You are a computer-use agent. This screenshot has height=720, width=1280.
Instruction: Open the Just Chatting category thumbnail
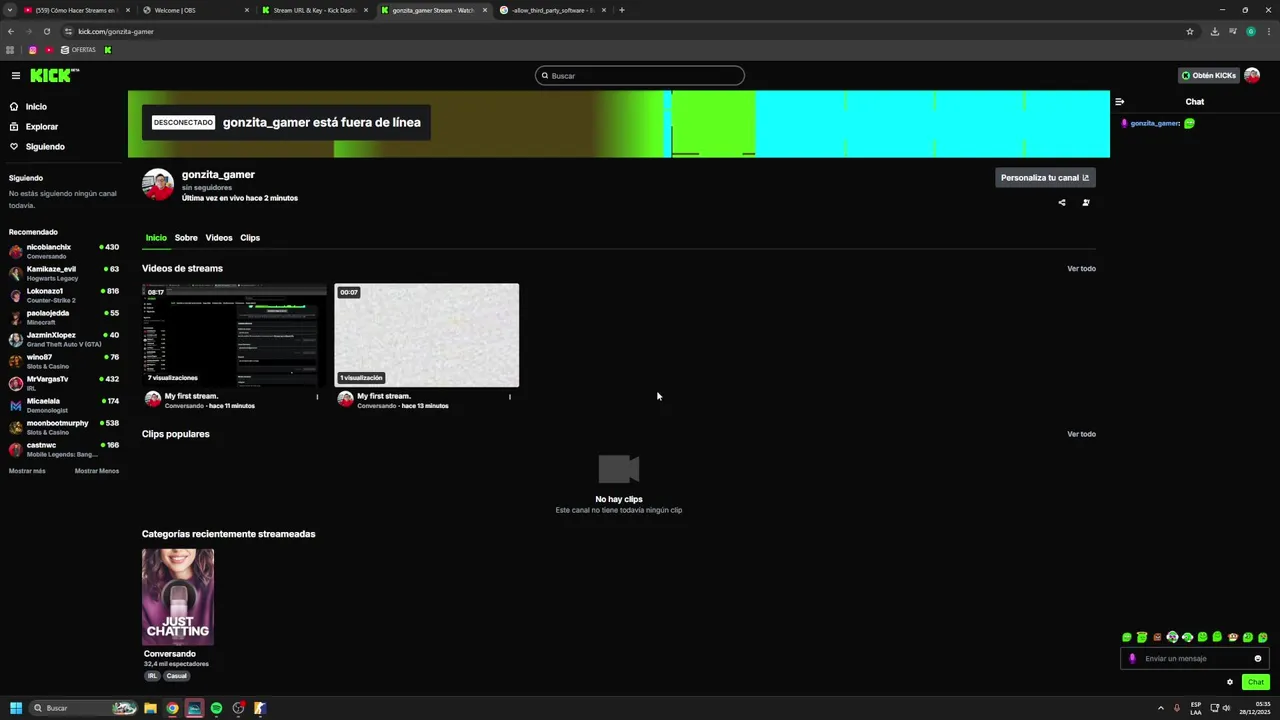pos(178,597)
